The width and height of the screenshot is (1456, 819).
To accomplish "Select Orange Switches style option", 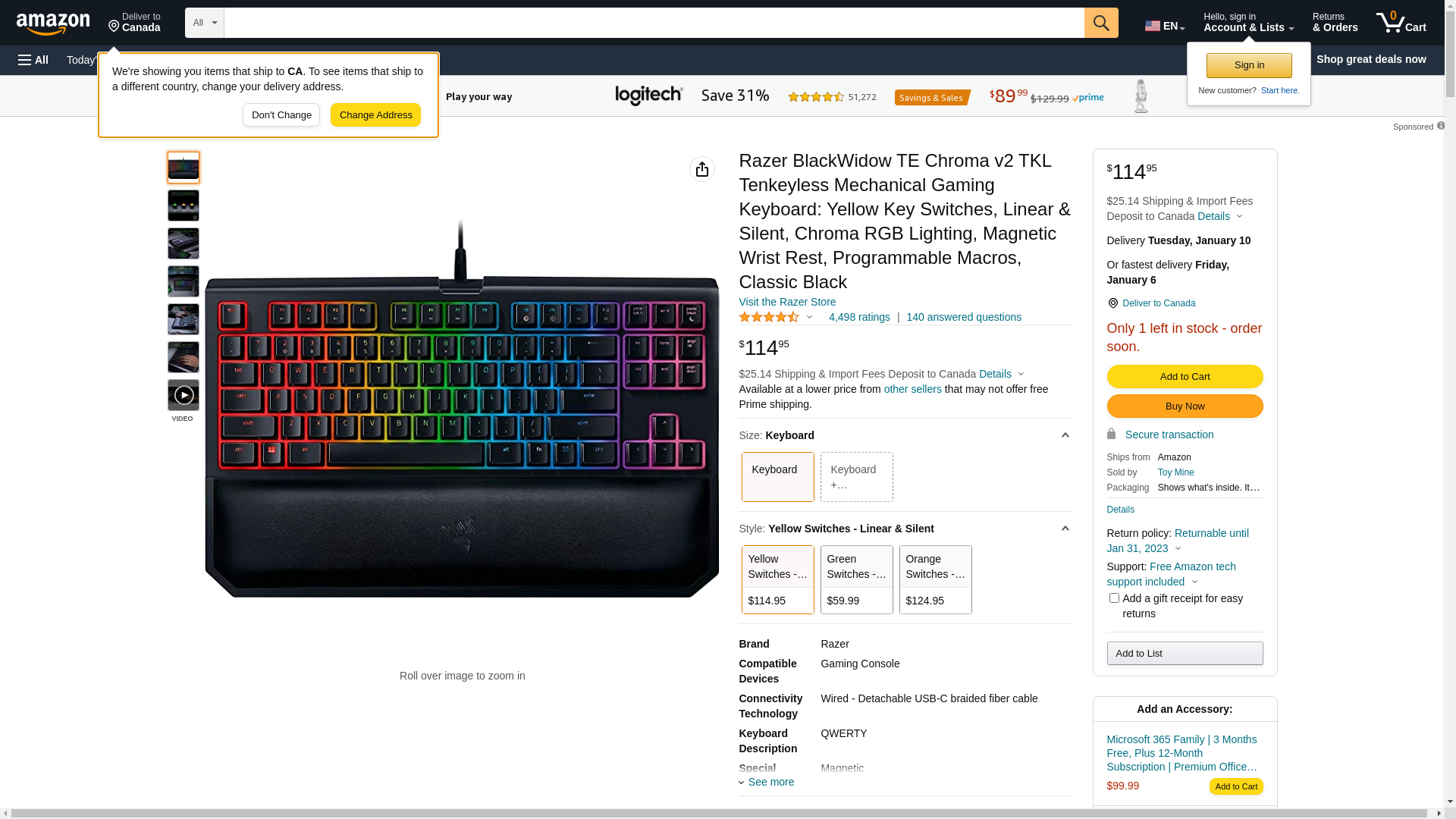I will click(936, 579).
